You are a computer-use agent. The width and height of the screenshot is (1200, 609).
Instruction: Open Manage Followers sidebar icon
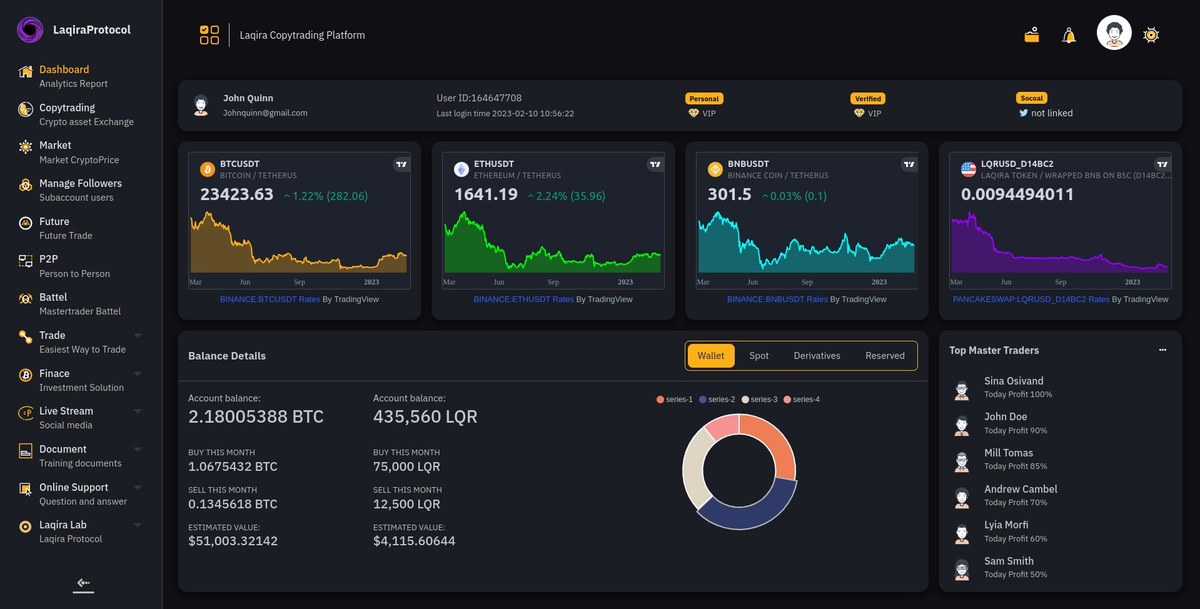coord(25,186)
